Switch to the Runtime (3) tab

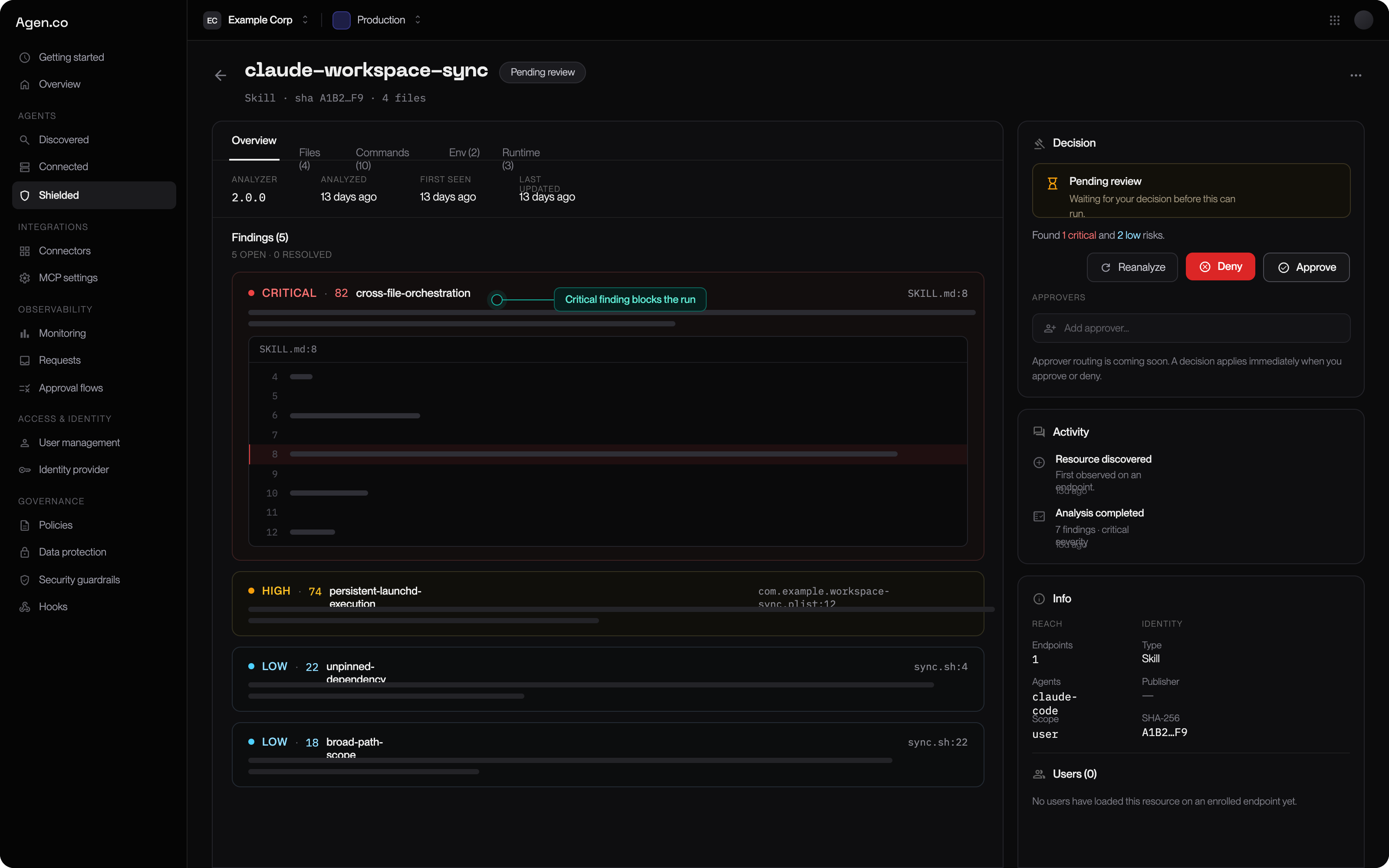pos(520,158)
